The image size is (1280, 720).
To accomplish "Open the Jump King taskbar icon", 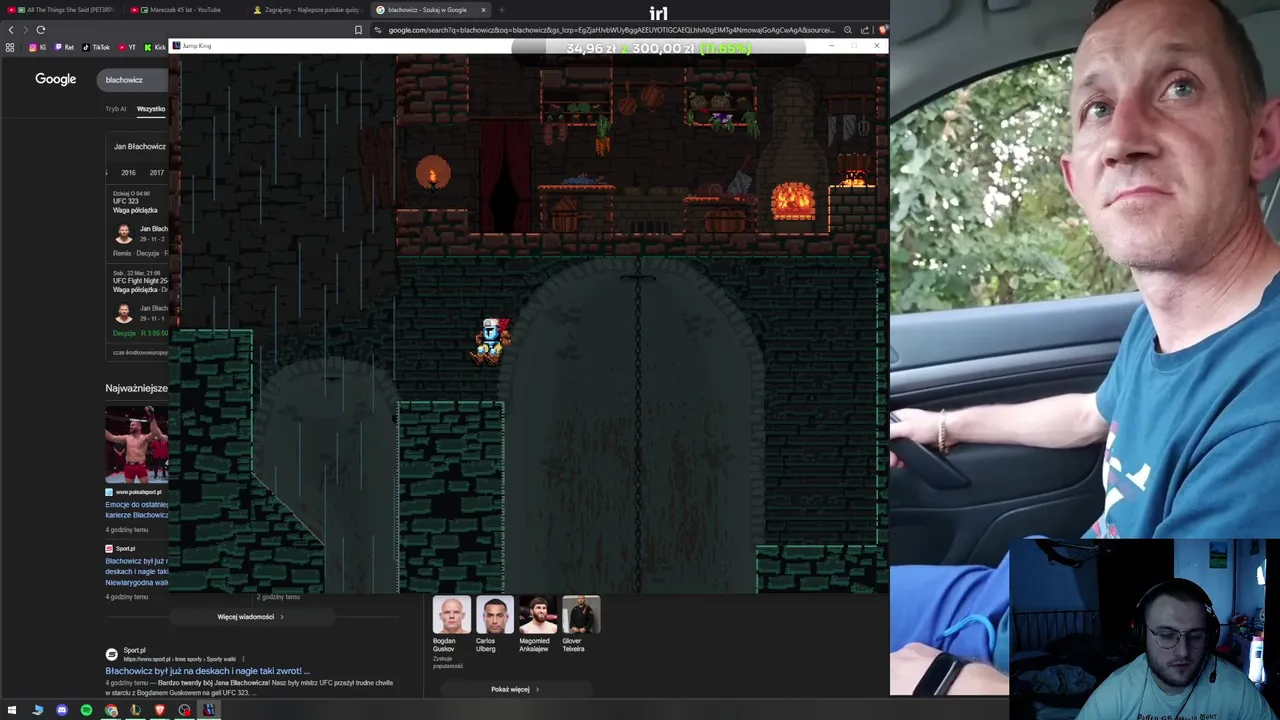I will click(209, 710).
